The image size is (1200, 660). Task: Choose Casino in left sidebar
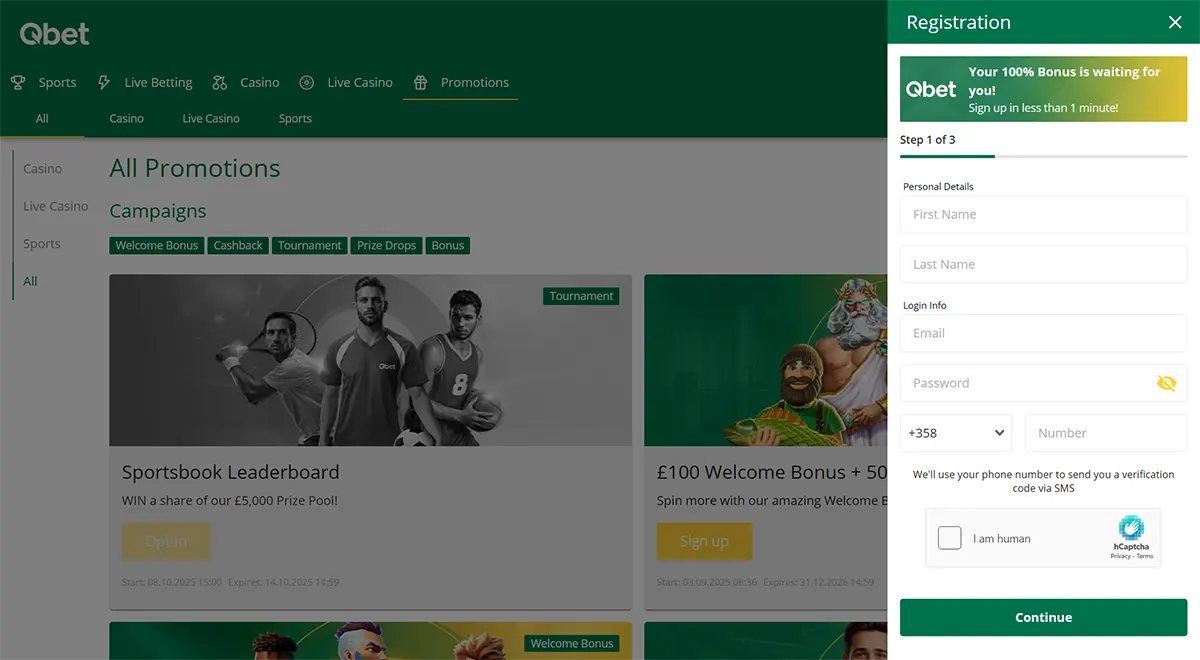click(x=43, y=169)
